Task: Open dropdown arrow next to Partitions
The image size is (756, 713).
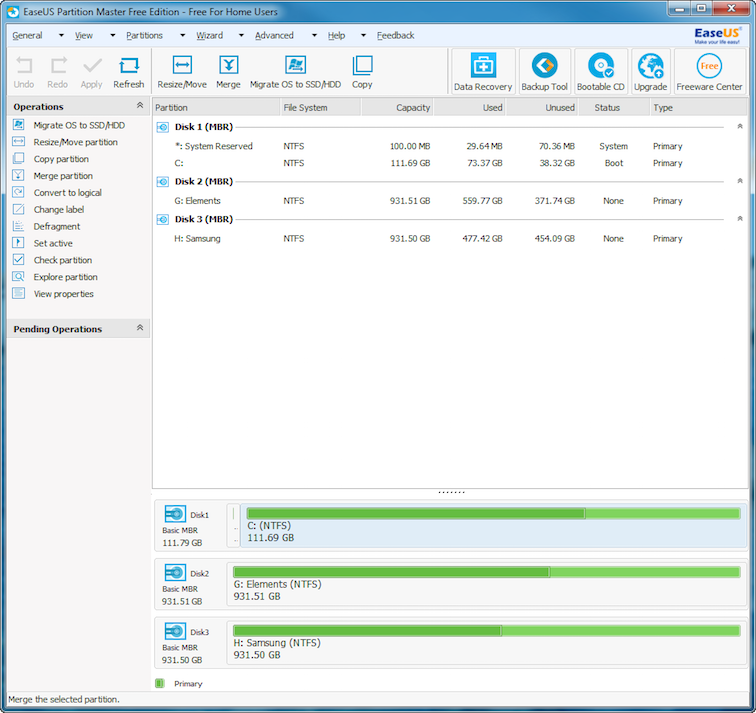Action: click(183, 36)
